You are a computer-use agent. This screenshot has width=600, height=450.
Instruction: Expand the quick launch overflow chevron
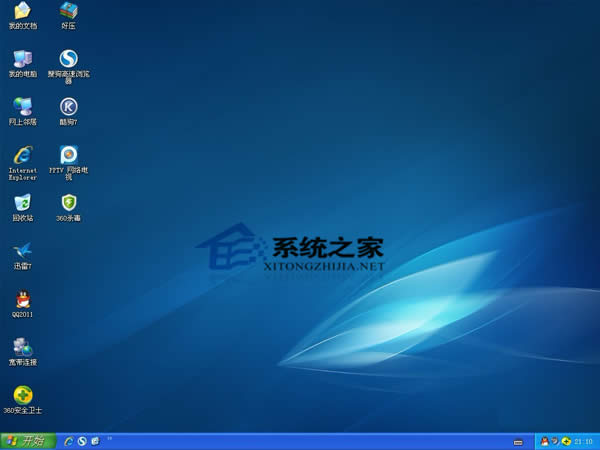point(109,439)
